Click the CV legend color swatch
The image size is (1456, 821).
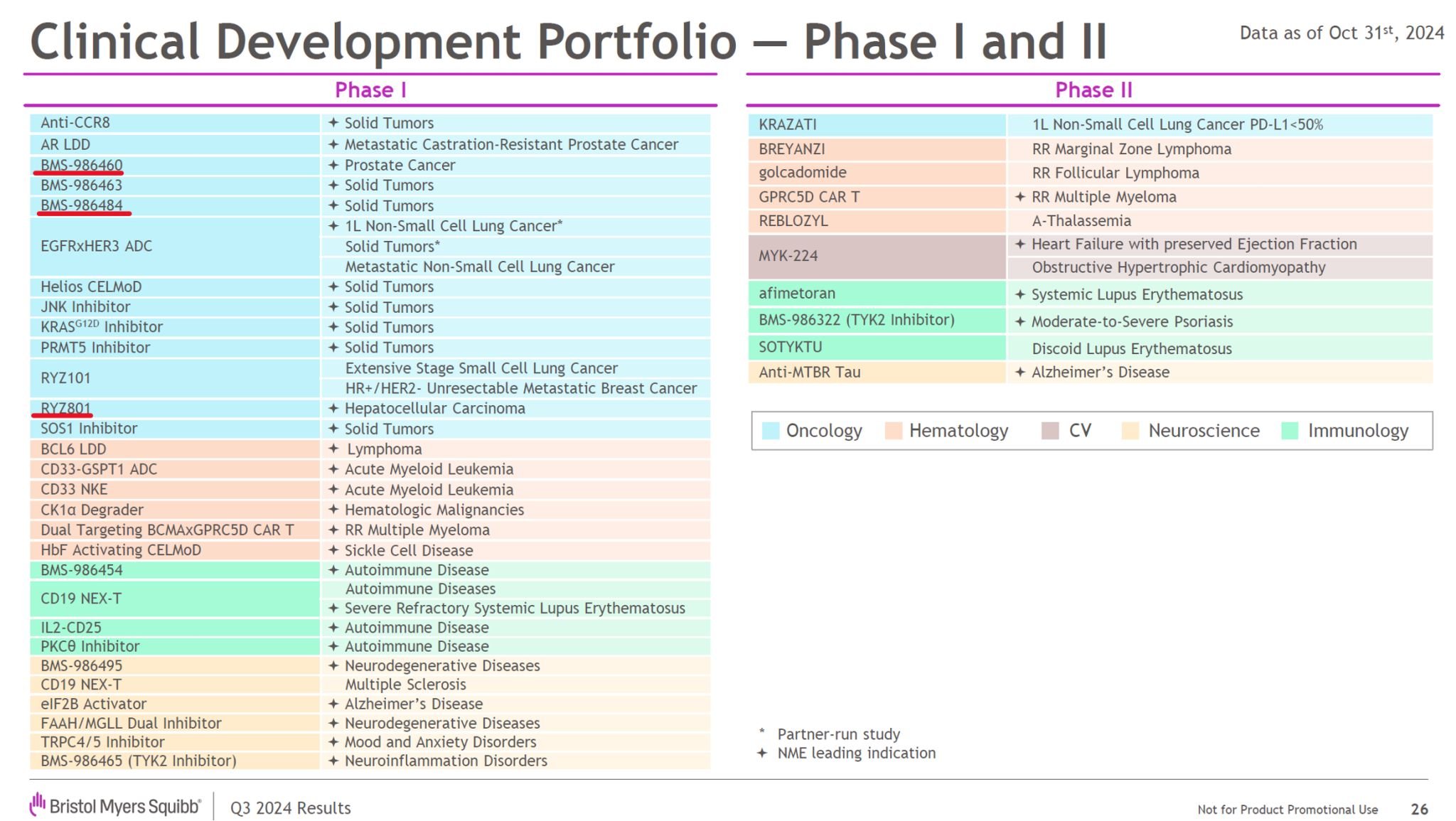(1050, 431)
